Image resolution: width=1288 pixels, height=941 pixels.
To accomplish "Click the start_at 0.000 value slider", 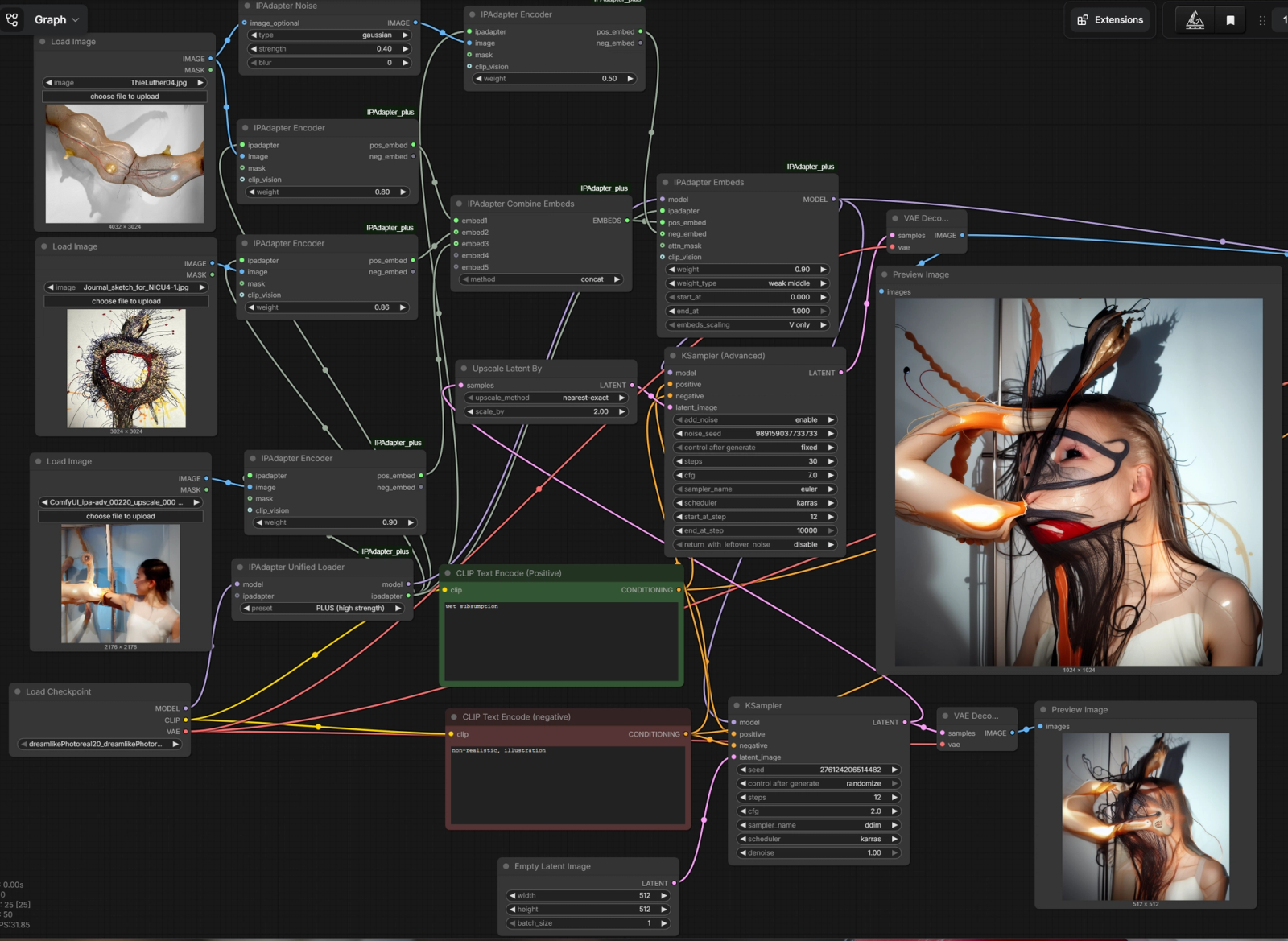I will 748,297.
